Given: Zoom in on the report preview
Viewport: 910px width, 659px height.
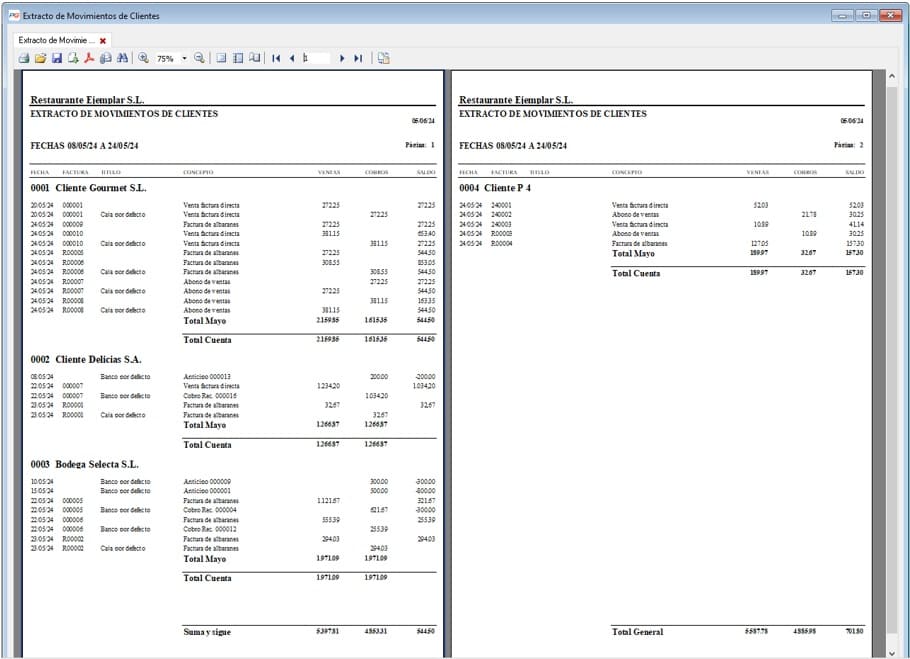Looking at the screenshot, I should [x=143, y=58].
